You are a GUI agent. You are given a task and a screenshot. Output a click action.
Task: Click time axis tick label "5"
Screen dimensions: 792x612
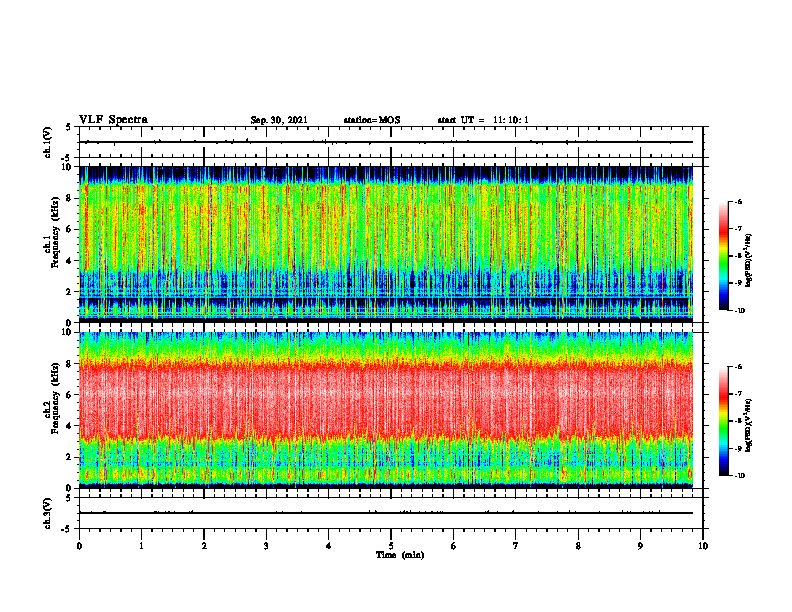click(391, 546)
